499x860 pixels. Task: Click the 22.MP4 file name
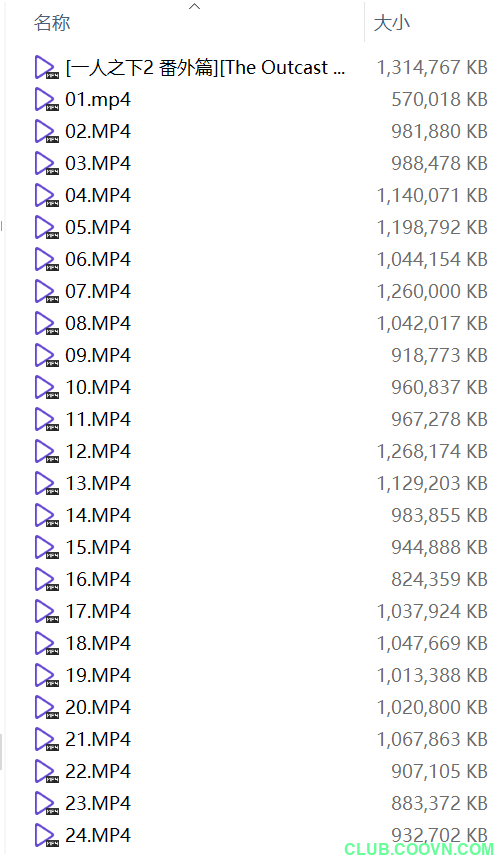[98, 771]
